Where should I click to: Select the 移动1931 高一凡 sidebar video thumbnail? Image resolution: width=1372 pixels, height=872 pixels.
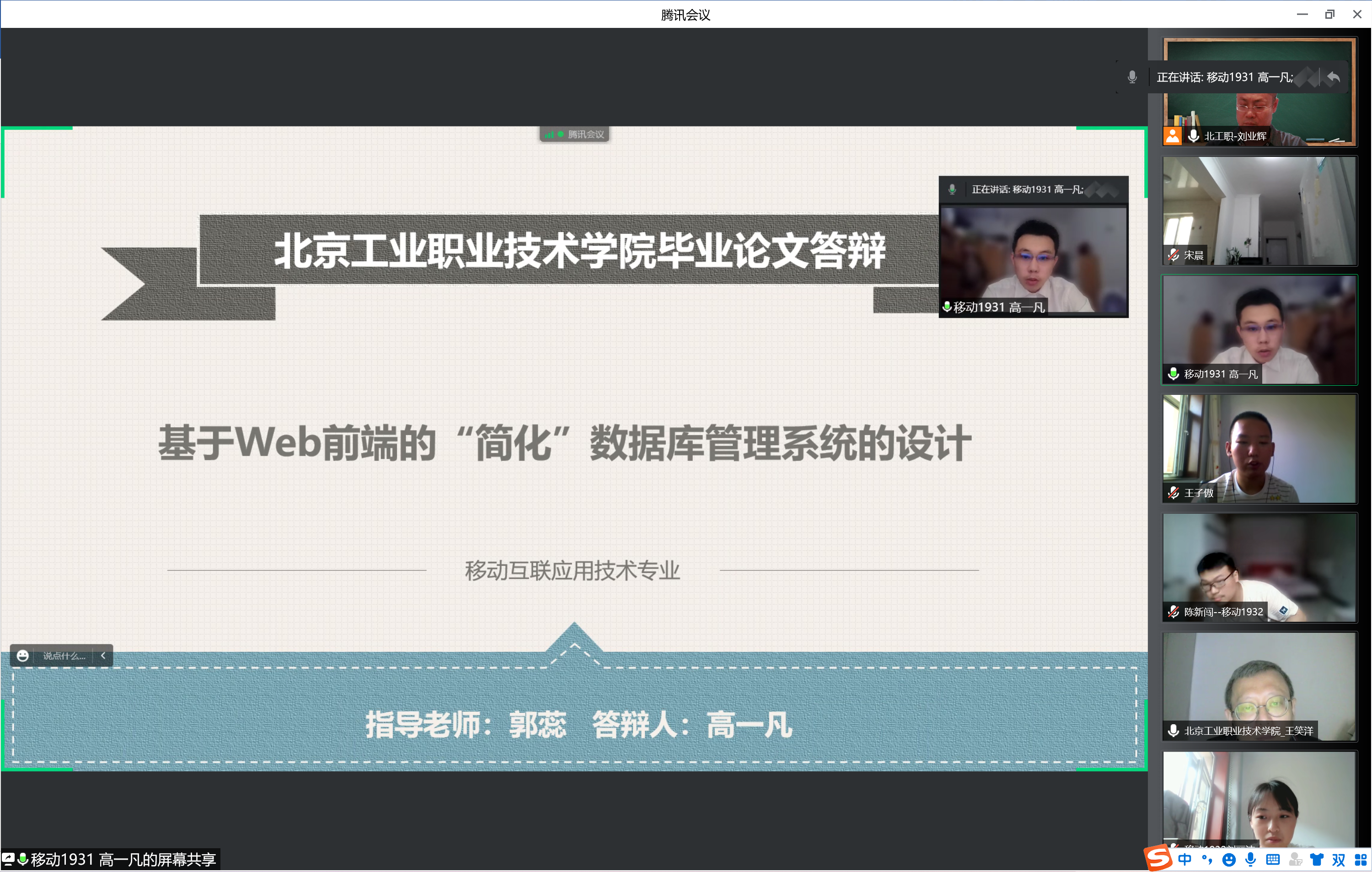(x=1259, y=330)
